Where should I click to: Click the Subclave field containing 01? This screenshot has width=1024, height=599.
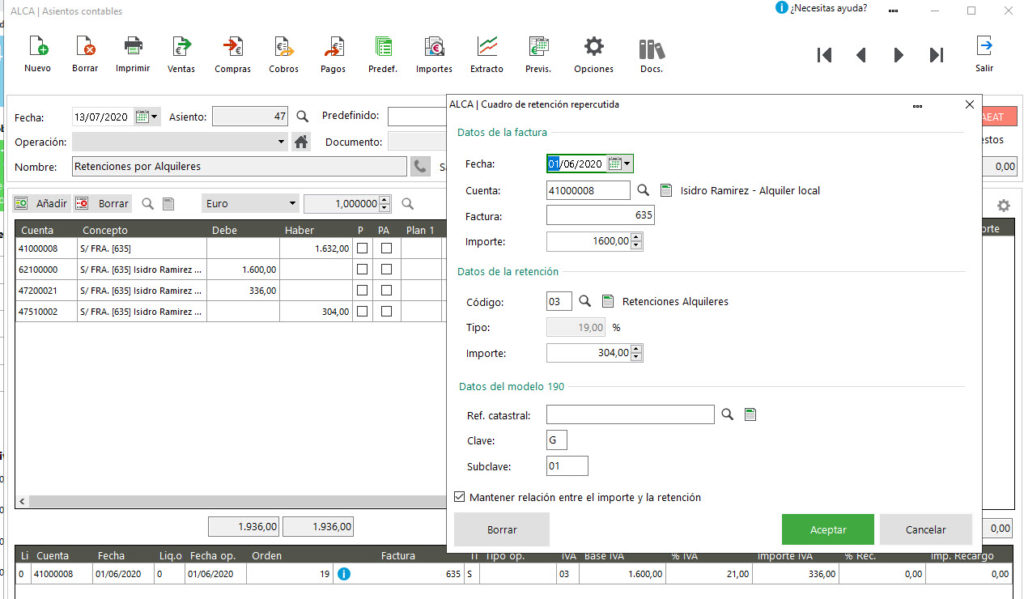click(567, 466)
